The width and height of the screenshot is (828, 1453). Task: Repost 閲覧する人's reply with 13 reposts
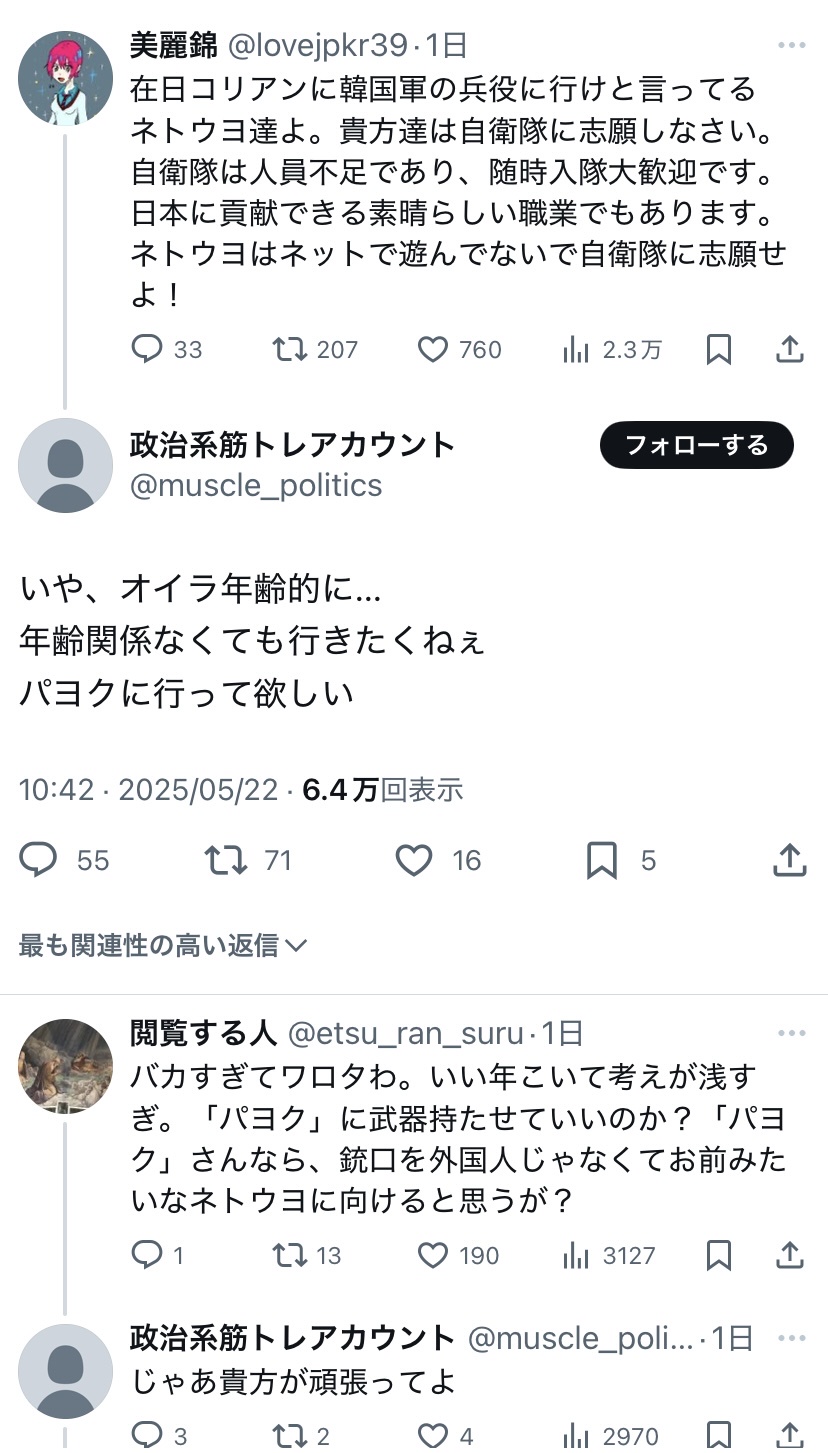290,1255
